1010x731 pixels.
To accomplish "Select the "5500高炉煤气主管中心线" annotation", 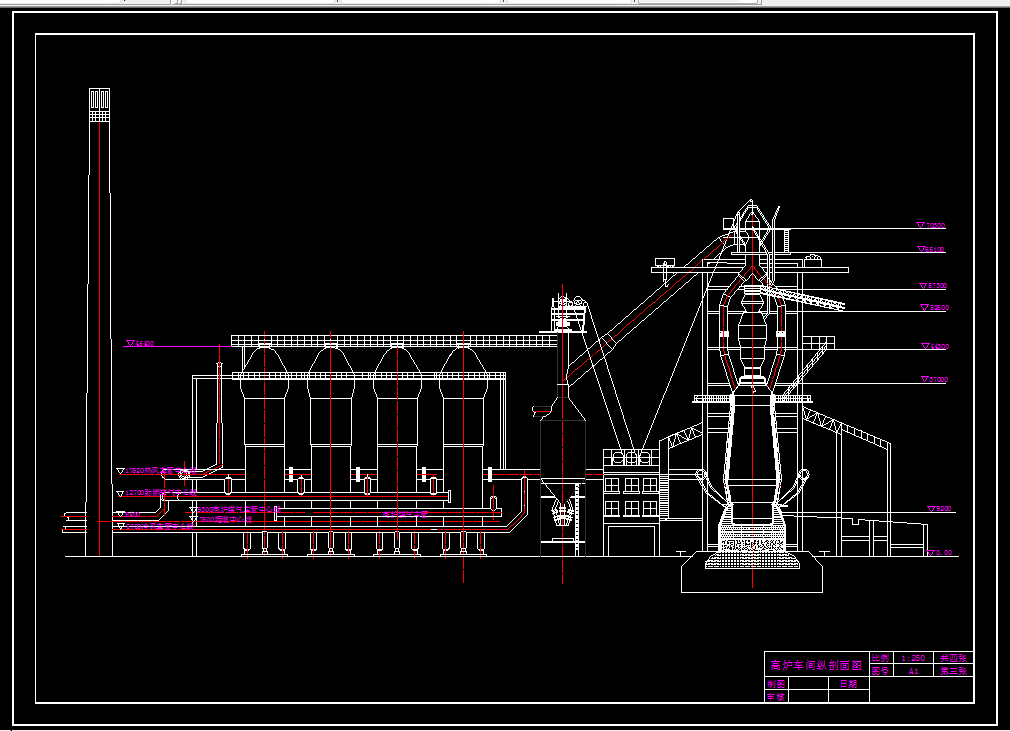I will pyautogui.click(x=239, y=509).
